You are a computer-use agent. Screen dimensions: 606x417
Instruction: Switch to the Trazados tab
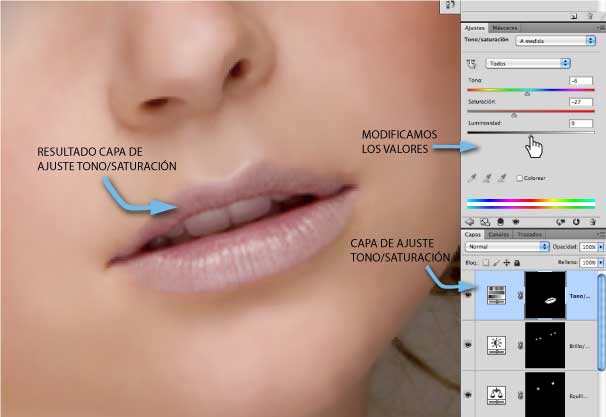pyautogui.click(x=529, y=235)
